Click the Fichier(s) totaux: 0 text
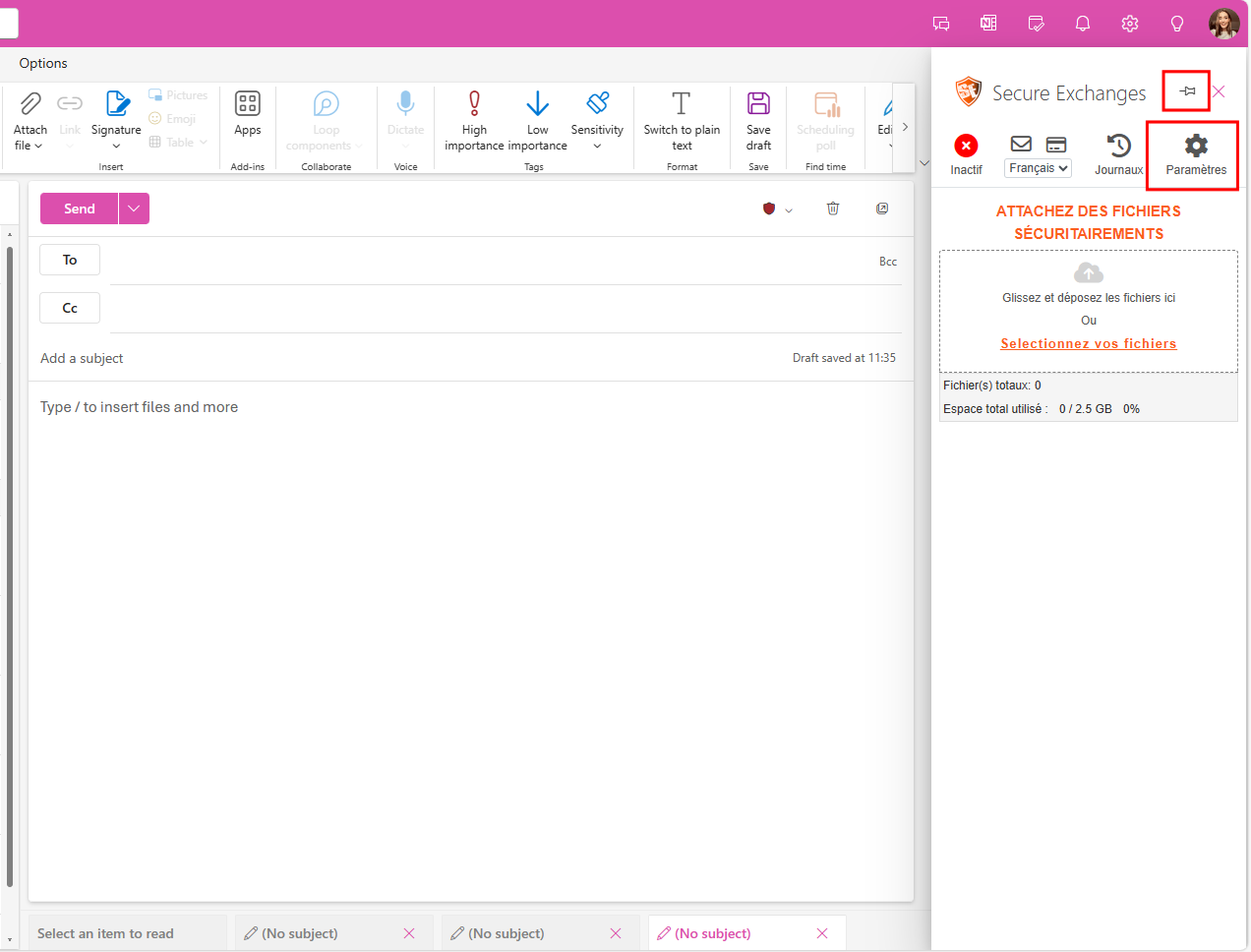Image resolution: width=1251 pixels, height=952 pixels. click(992, 386)
